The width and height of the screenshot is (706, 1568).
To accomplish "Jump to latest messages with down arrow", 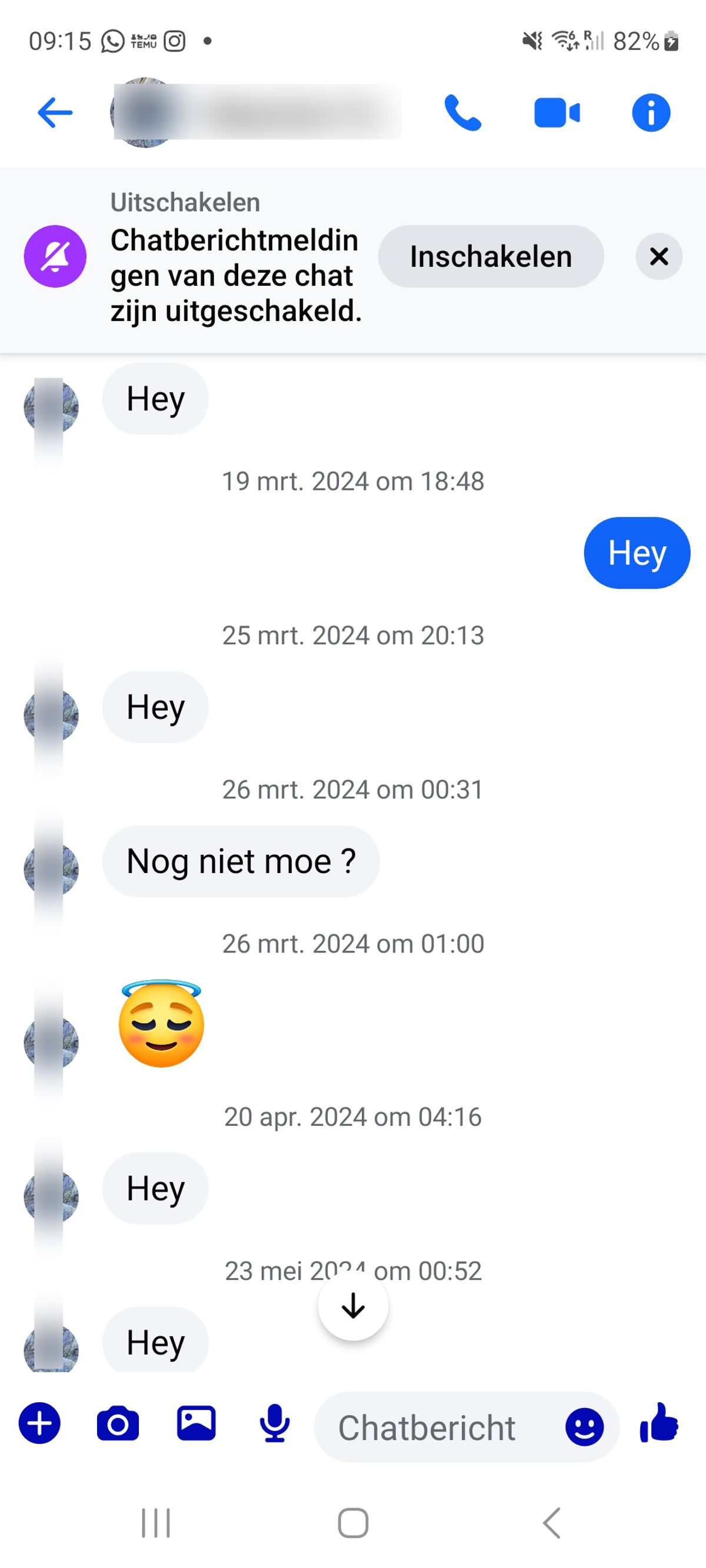I will click(354, 1306).
